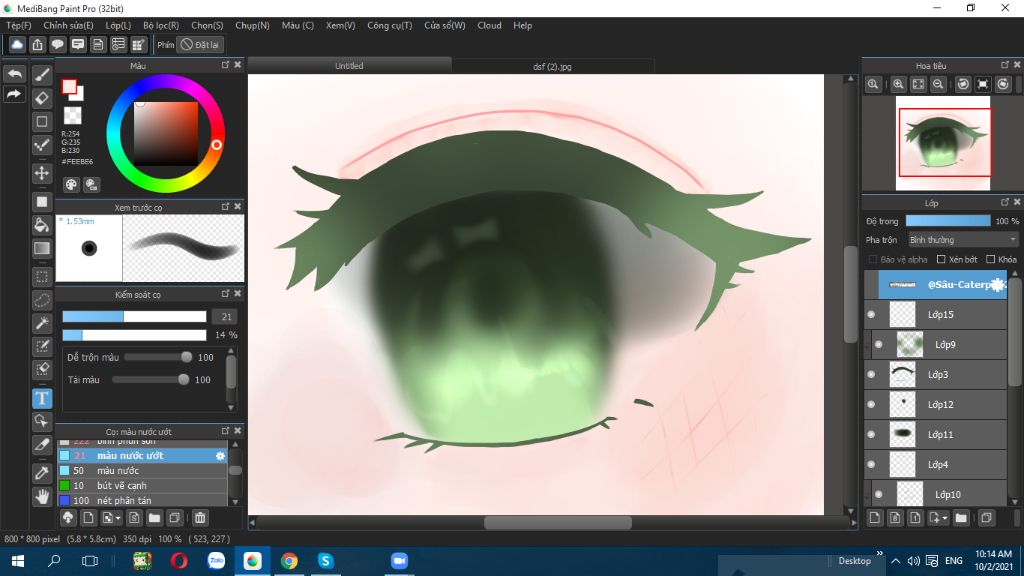
Task: Select the Eyedropper tool
Action: pyautogui.click(x=42, y=473)
